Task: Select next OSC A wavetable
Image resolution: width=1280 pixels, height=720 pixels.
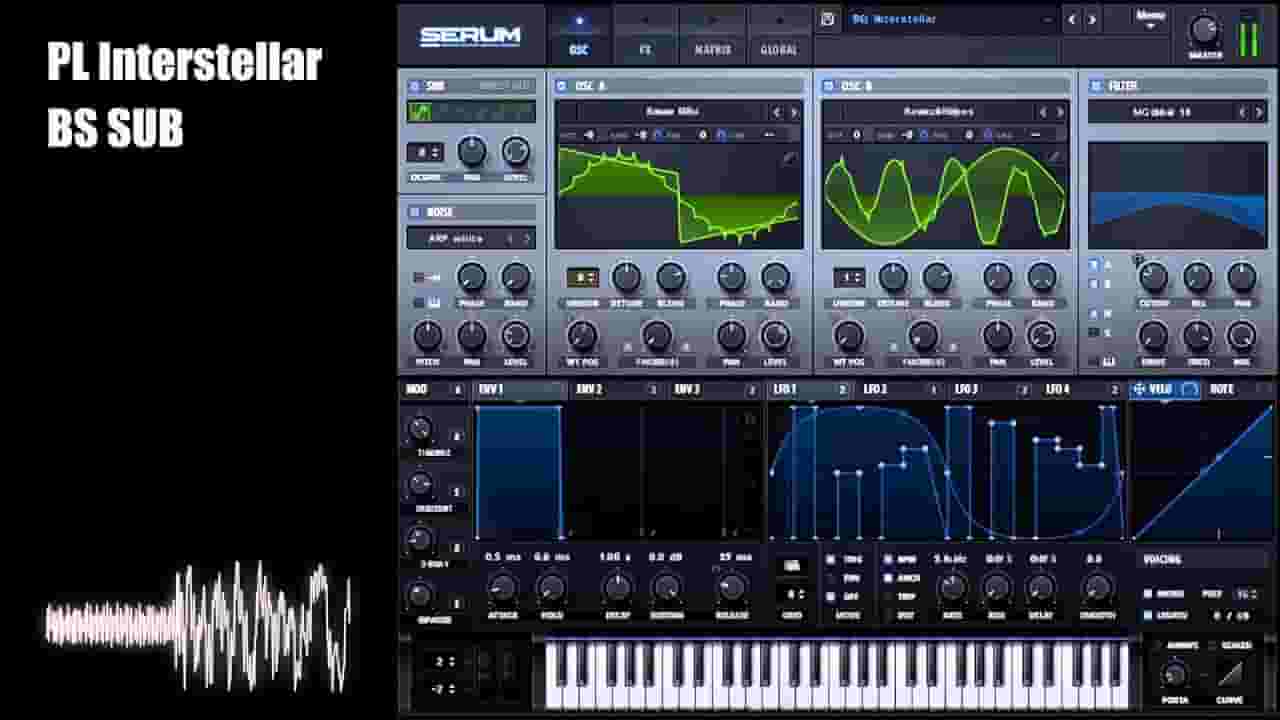Action: (x=794, y=112)
